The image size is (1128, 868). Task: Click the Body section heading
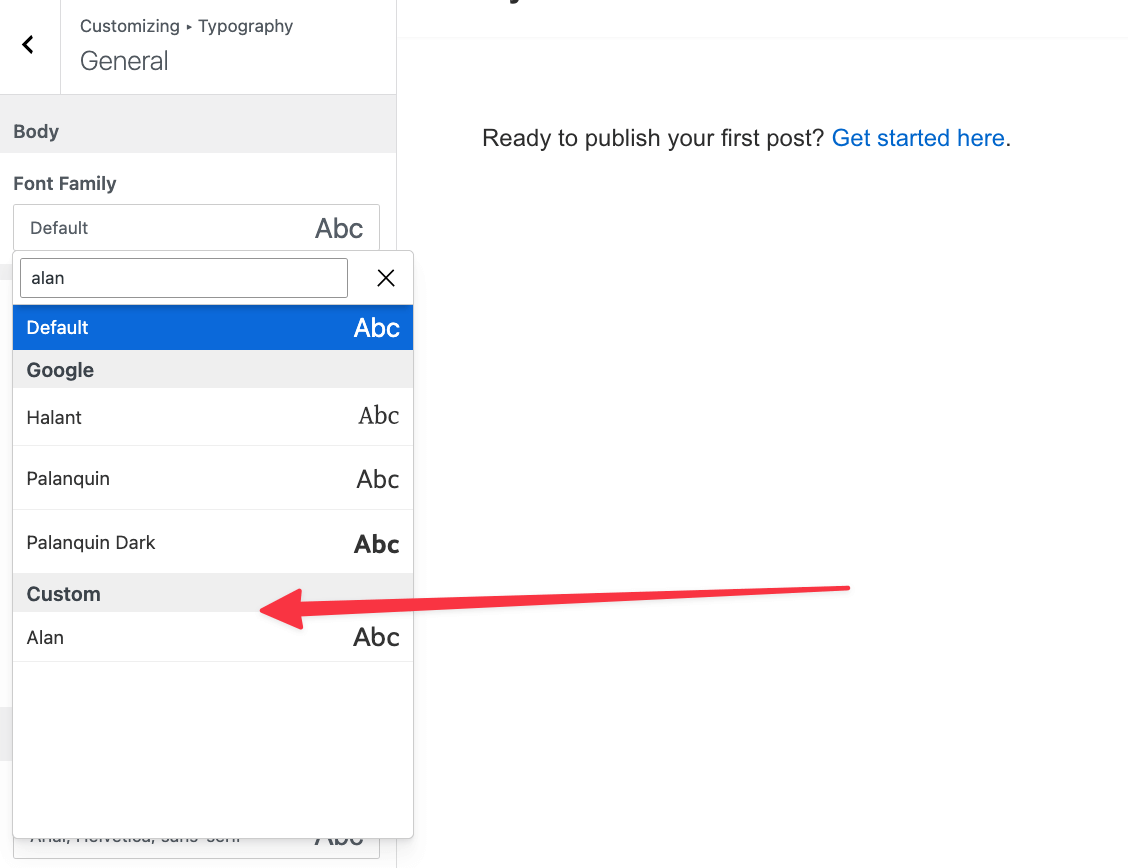36,132
